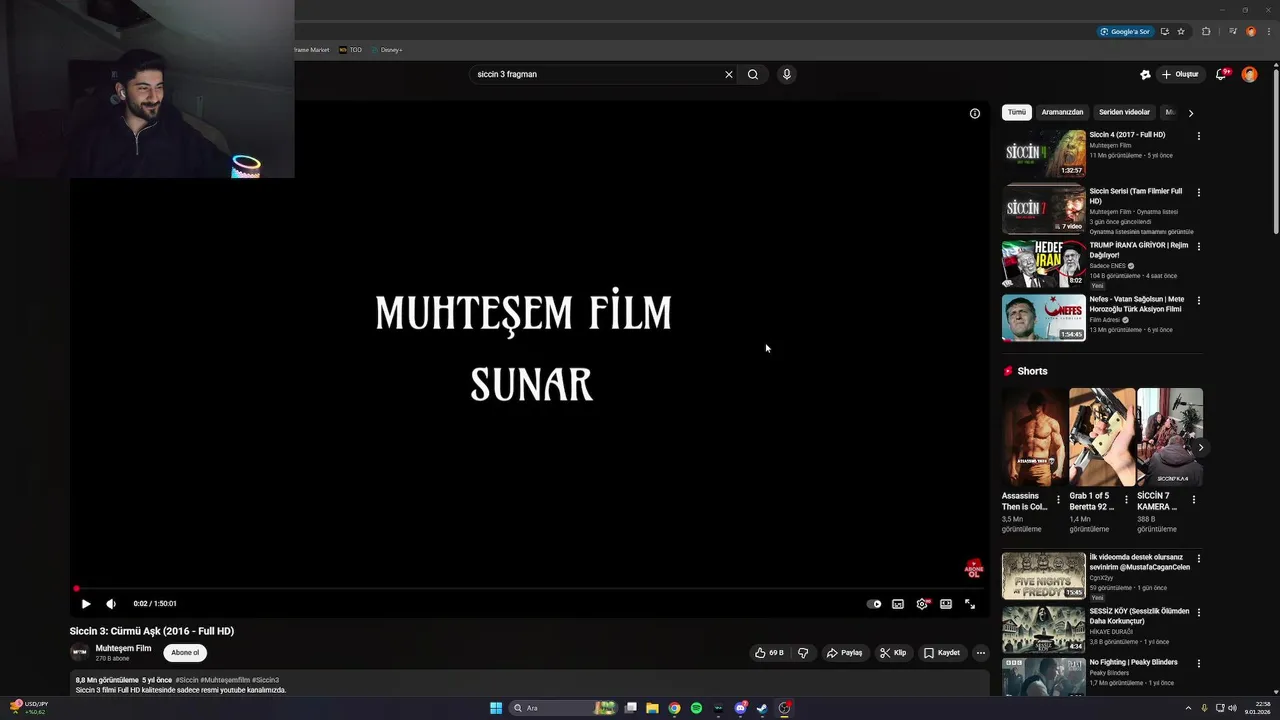Image resolution: width=1280 pixels, height=720 pixels.
Task: Open the Disney+ bookmark
Action: click(387, 50)
